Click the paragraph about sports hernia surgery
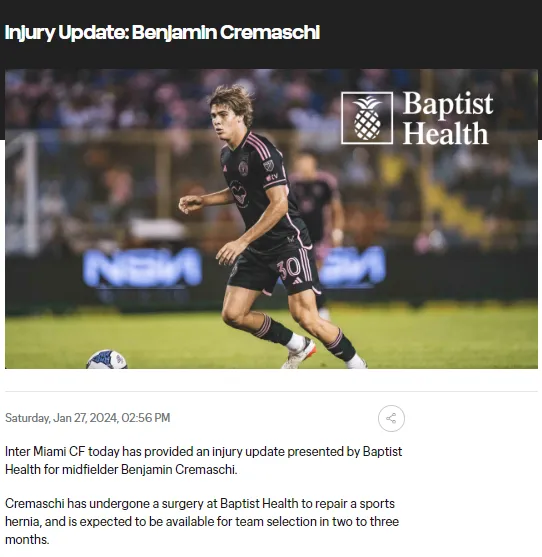Screen dimensions: 542x557 pos(202,521)
